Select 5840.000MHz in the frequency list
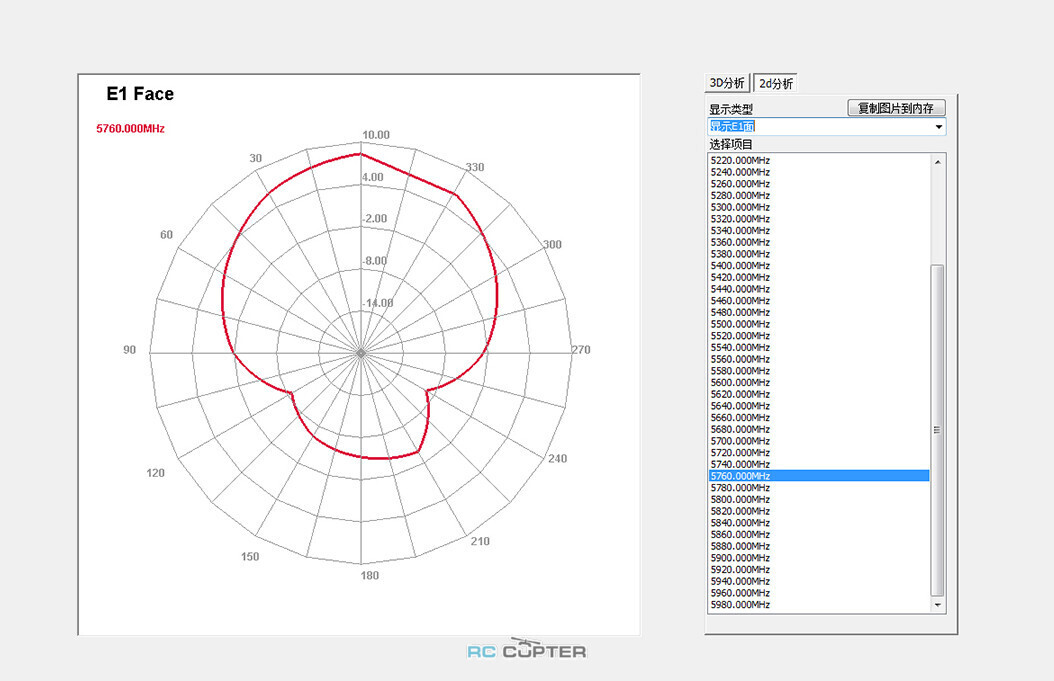1054x681 pixels. pyautogui.click(x=819, y=523)
